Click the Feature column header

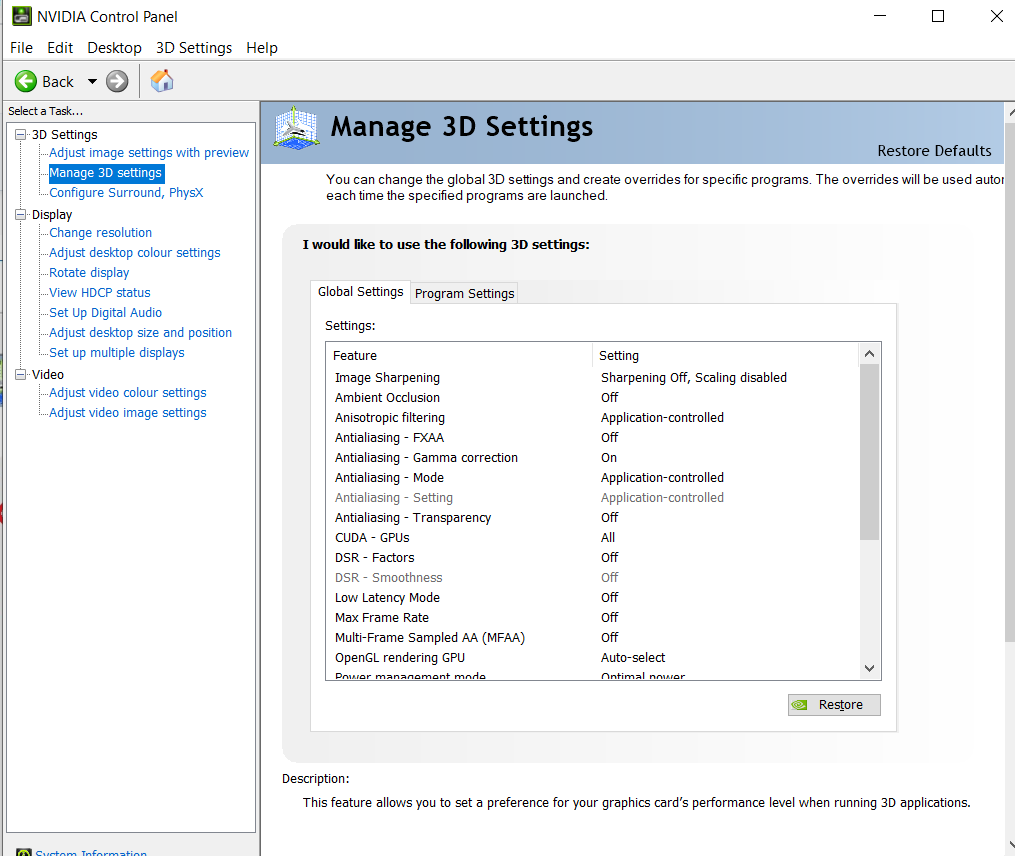[459, 355]
